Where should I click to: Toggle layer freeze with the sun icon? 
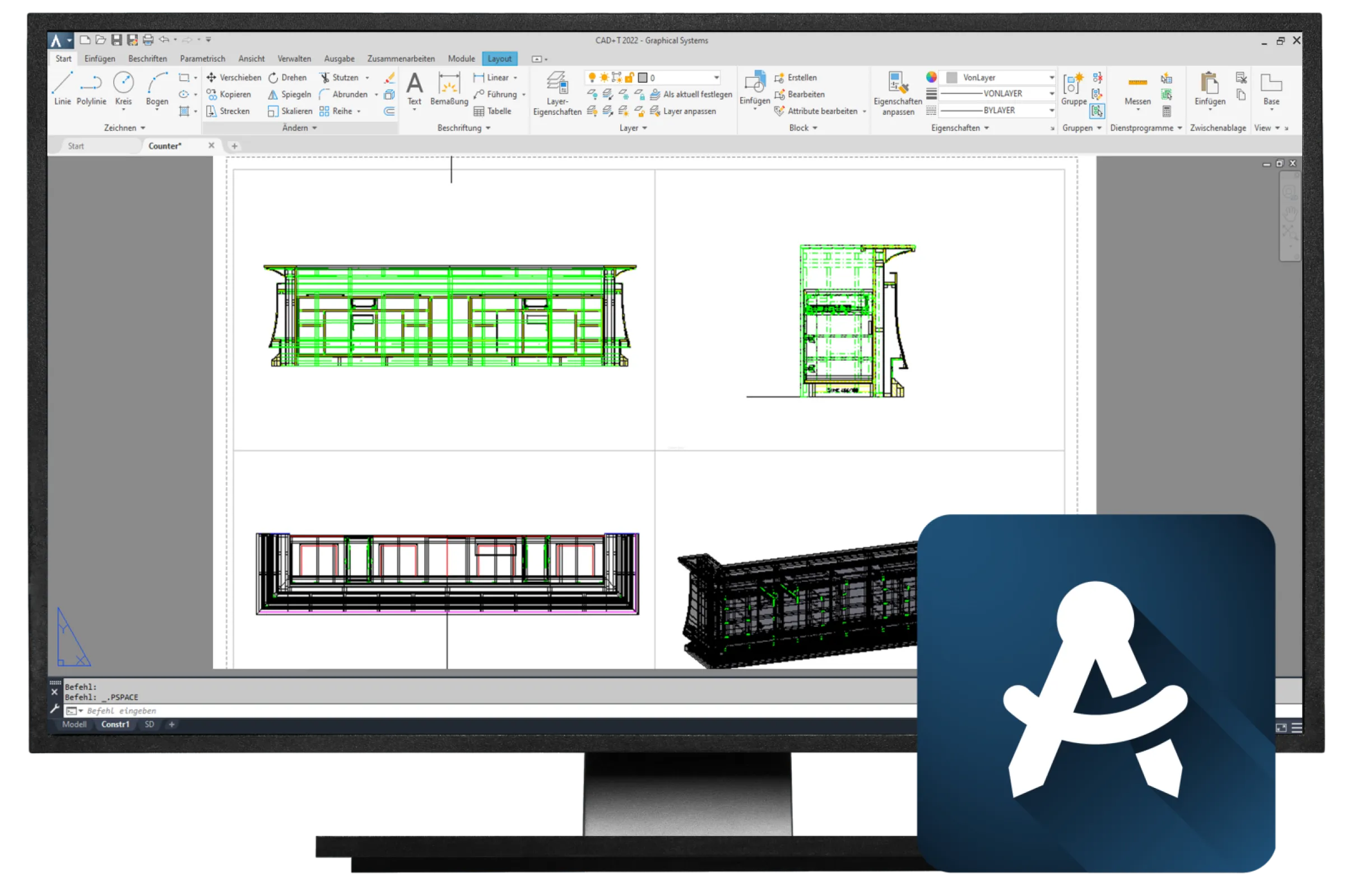click(x=605, y=78)
